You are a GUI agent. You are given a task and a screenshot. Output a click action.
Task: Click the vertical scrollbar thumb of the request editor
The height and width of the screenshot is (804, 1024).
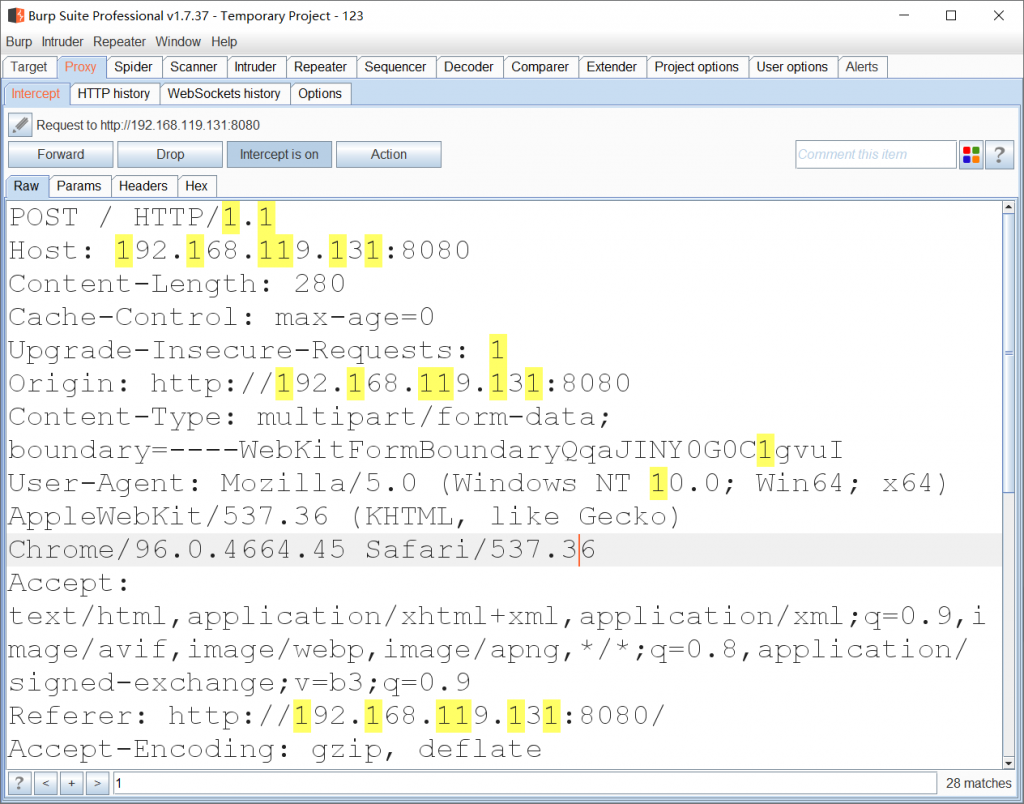1008,353
